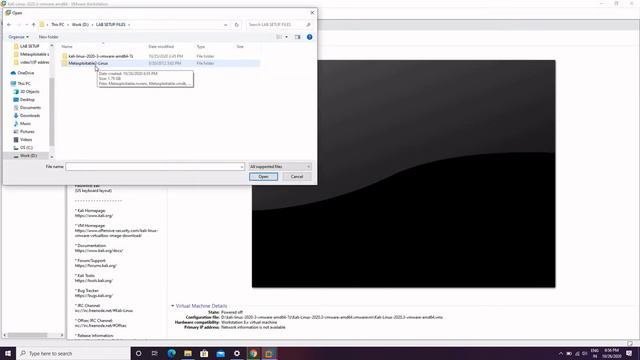Open notification center icon
This screenshot has height=360, width=640.
[629, 353]
